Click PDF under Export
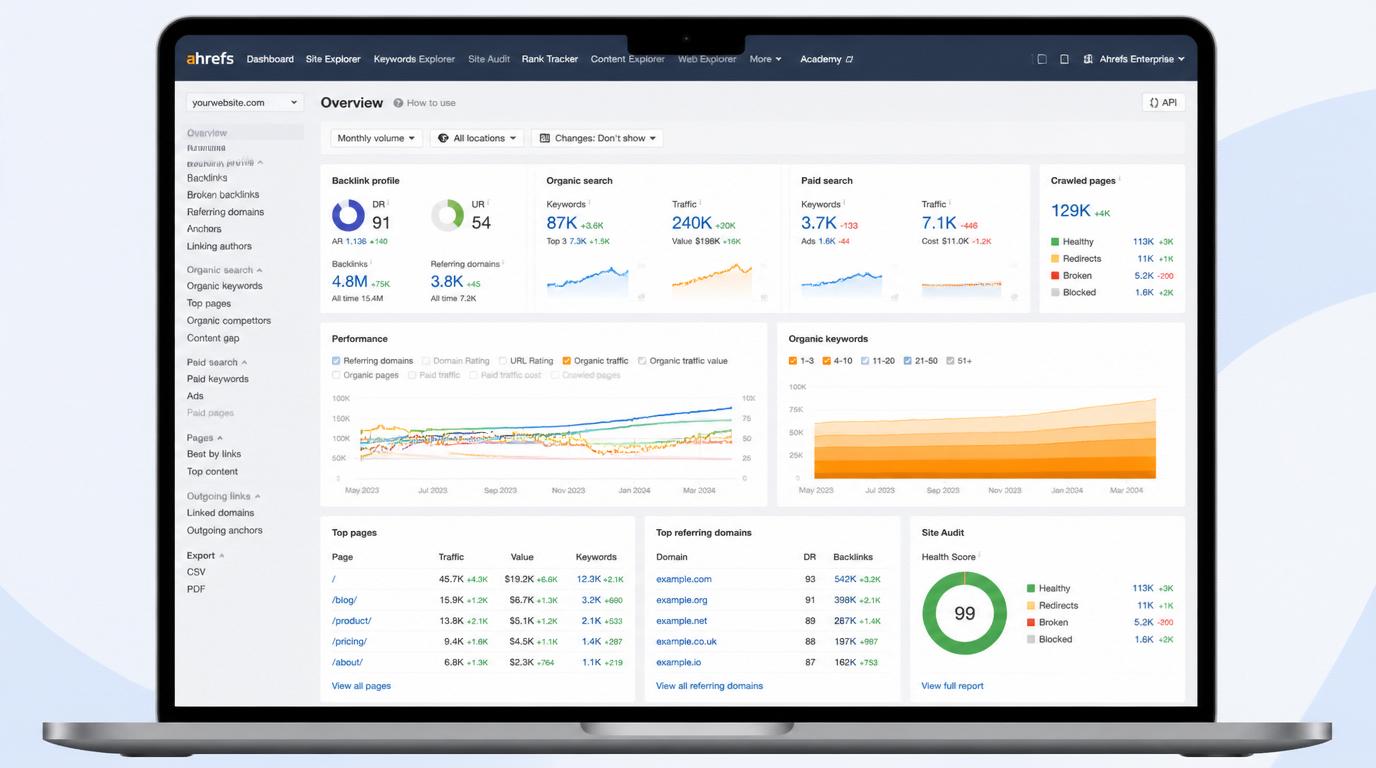The image size is (1376, 768). pos(196,589)
